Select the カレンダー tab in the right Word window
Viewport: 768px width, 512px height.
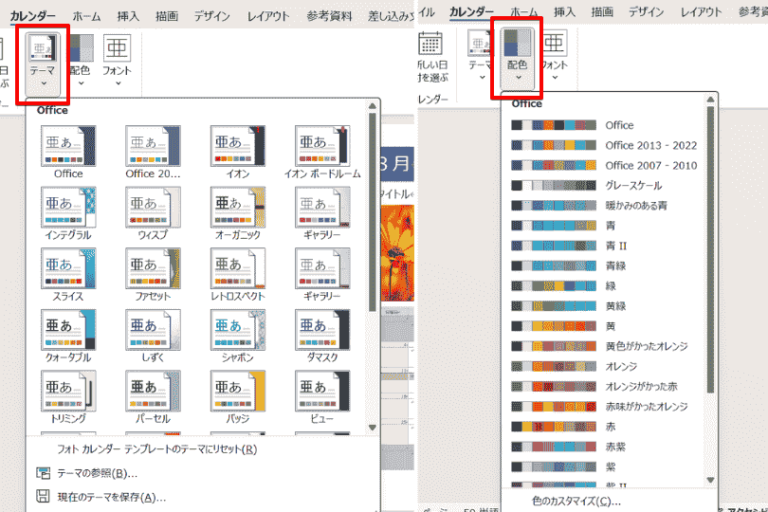pos(471,12)
